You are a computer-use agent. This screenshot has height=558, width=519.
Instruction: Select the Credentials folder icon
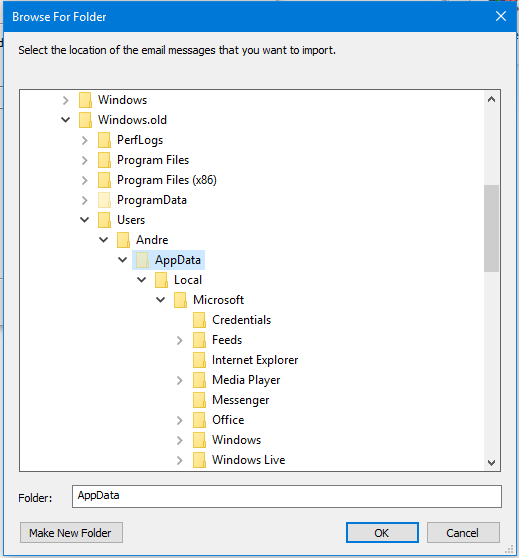[199, 320]
